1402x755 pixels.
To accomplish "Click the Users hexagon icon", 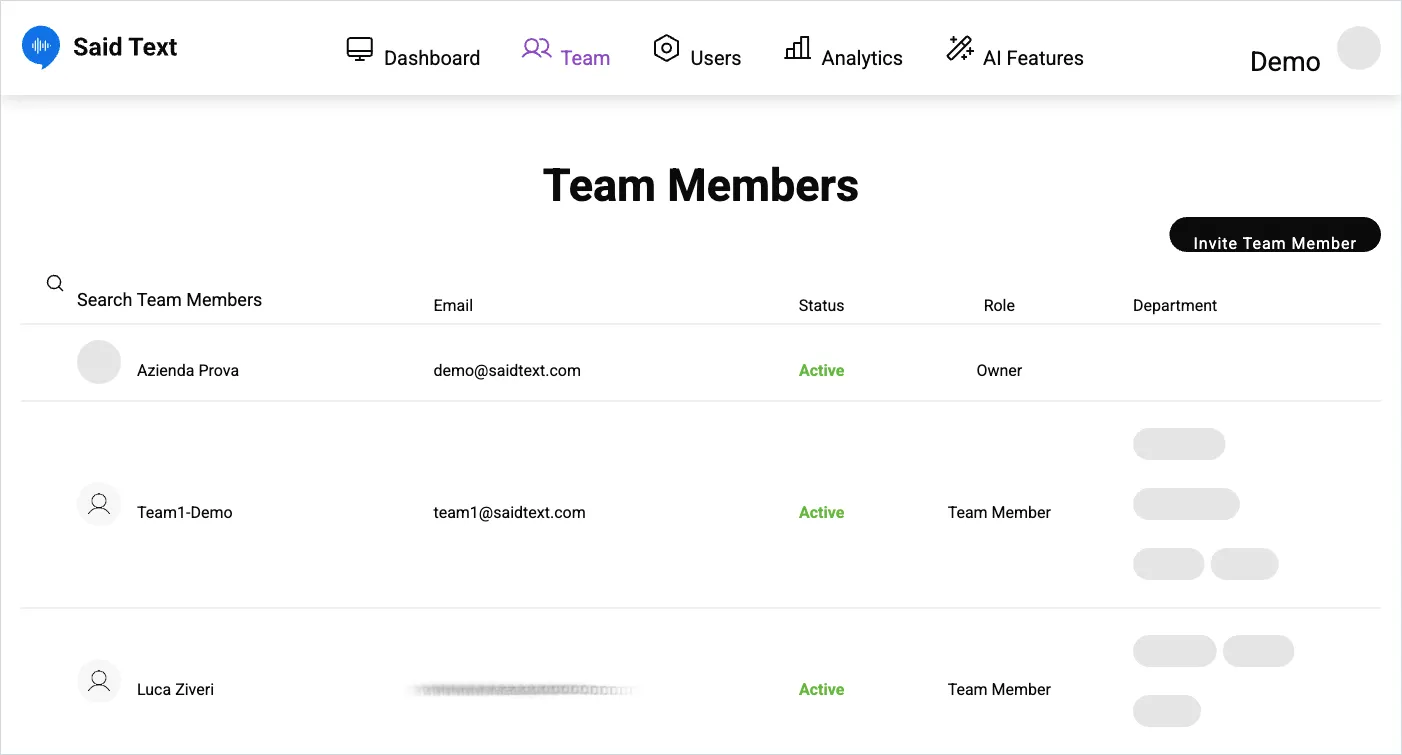I will [666, 48].
